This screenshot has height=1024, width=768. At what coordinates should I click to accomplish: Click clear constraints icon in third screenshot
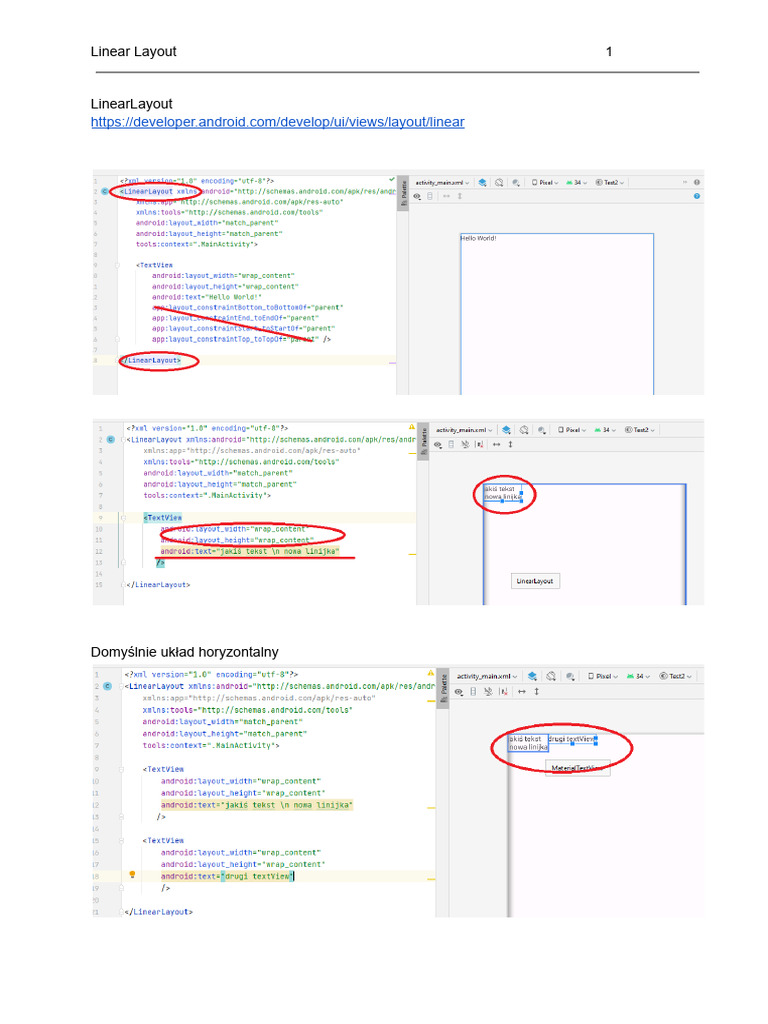tap(488, 692)
